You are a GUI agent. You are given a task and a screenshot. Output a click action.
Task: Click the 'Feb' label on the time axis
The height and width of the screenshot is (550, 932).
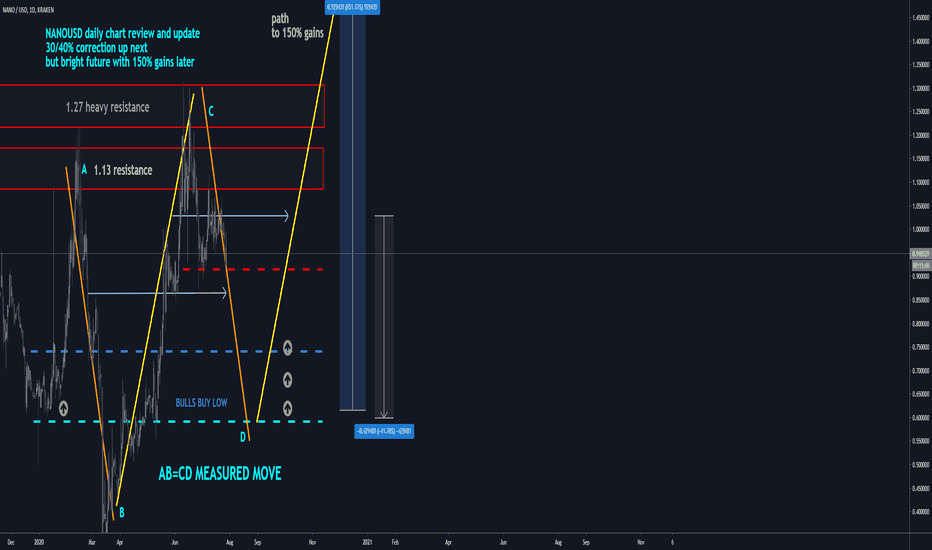point(395,542)
